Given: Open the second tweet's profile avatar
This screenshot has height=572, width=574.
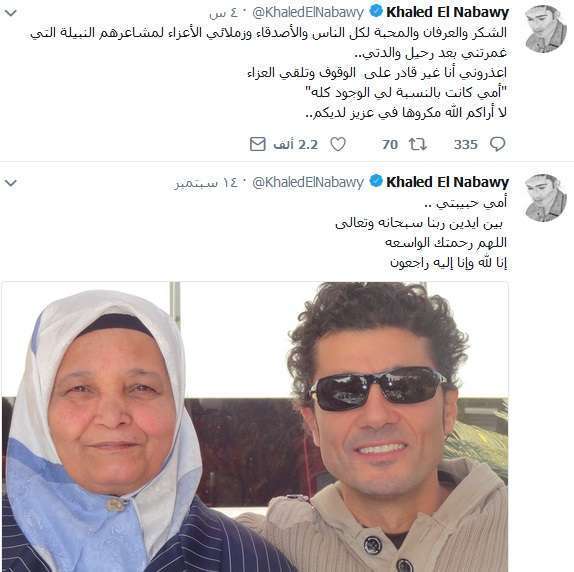Looking at the screenshot, I should point(545,198).
